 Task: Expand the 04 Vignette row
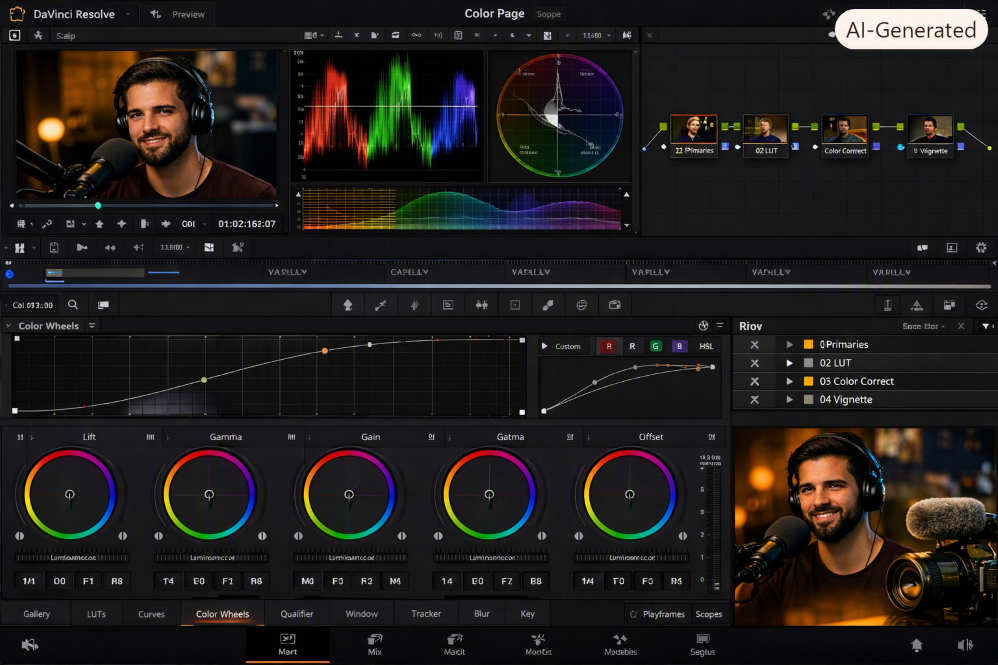[789, 400]
